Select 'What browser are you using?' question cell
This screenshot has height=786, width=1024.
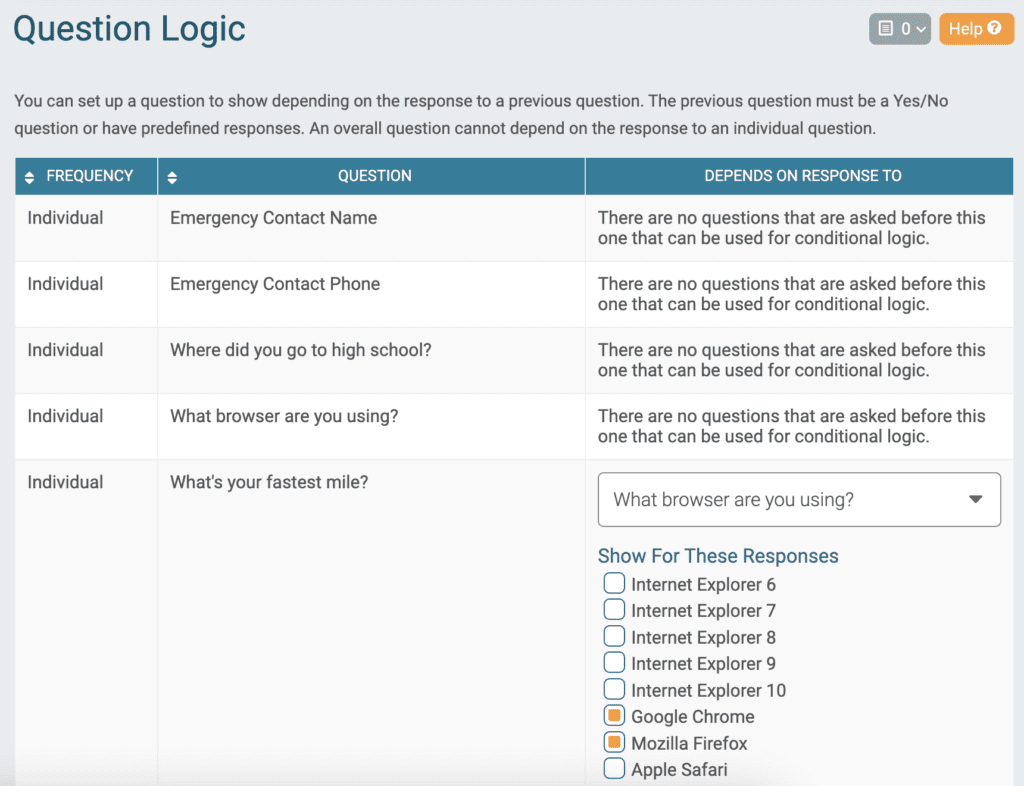point(371,426)
